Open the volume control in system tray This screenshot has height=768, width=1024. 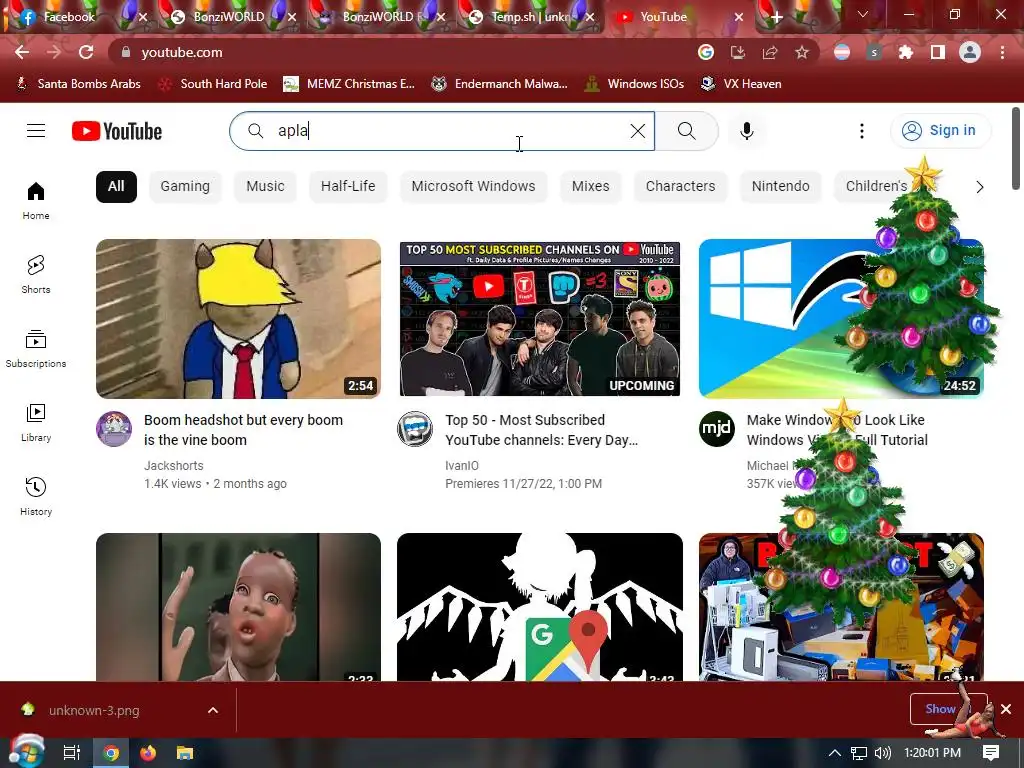(x=882, y=753)
